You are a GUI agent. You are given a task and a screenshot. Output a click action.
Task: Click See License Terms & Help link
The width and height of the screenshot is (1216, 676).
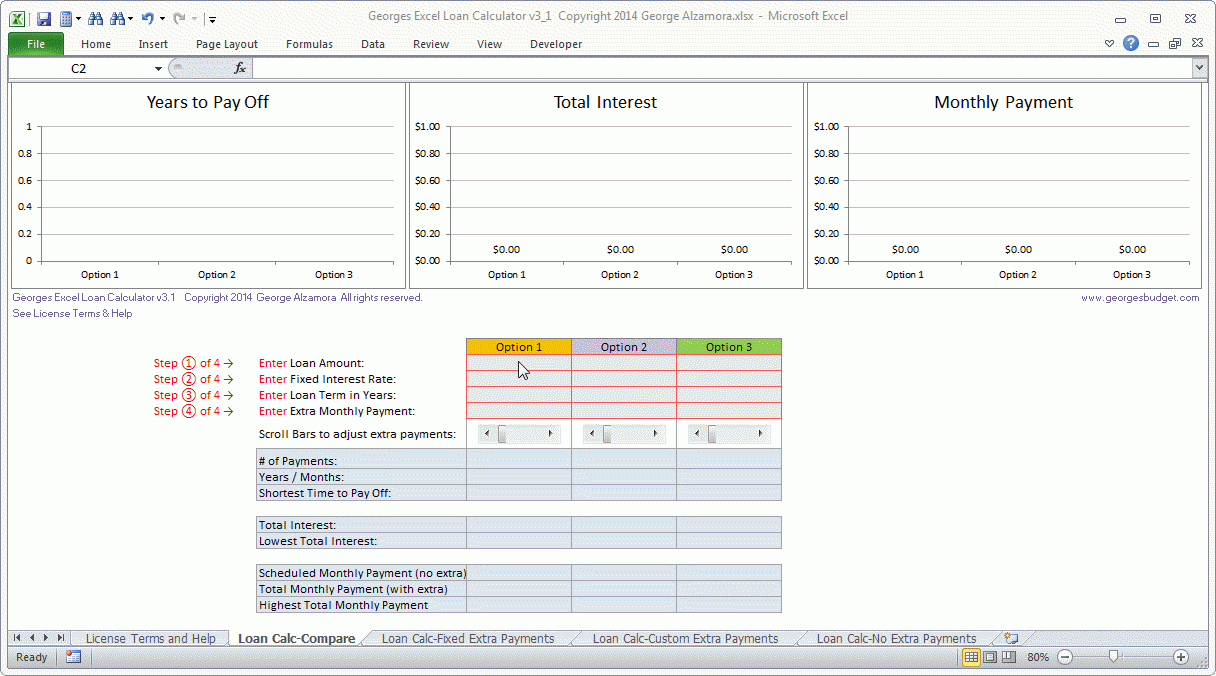72,313
